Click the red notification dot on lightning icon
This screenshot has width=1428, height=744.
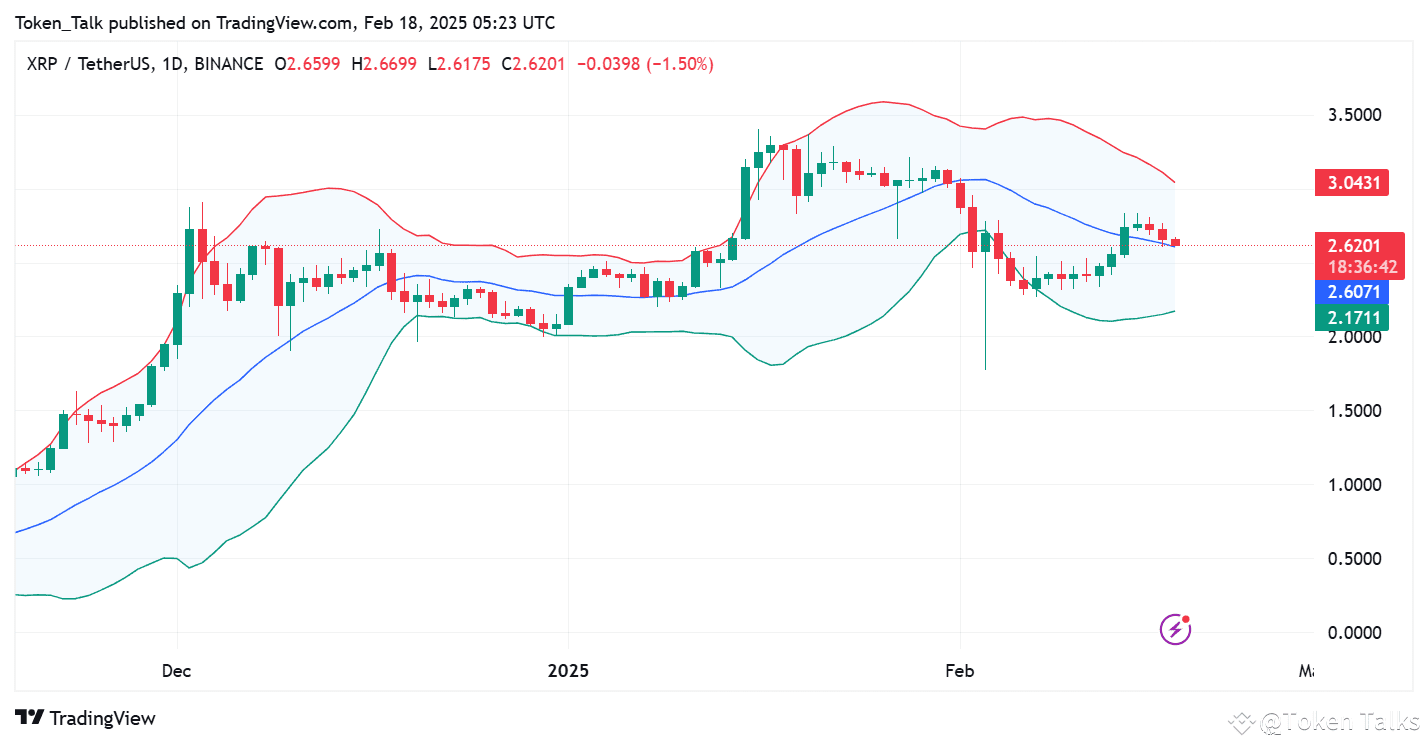coord(1185,618)
